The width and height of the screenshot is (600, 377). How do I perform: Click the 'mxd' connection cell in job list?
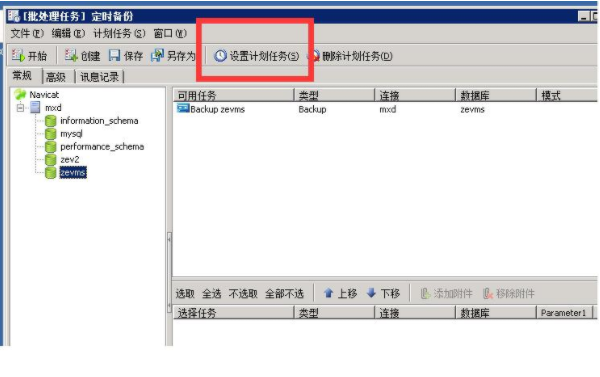click(388, 109)
